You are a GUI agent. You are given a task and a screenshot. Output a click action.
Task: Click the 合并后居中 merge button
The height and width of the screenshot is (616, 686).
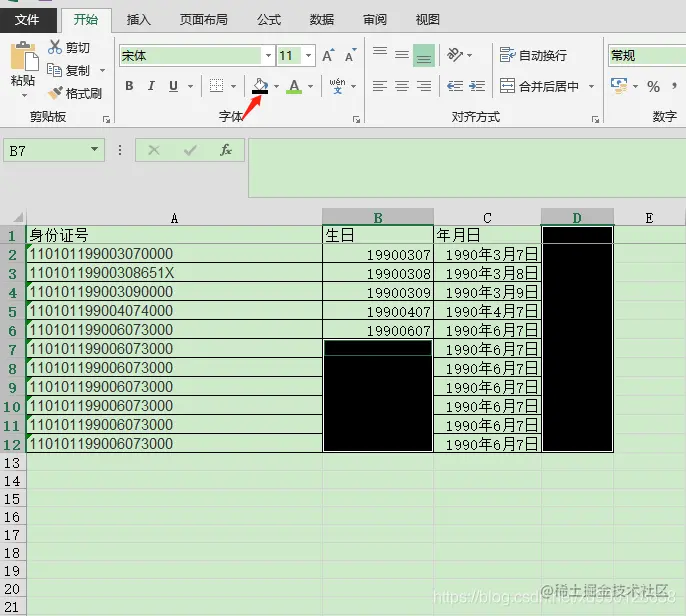coord(539,86)
